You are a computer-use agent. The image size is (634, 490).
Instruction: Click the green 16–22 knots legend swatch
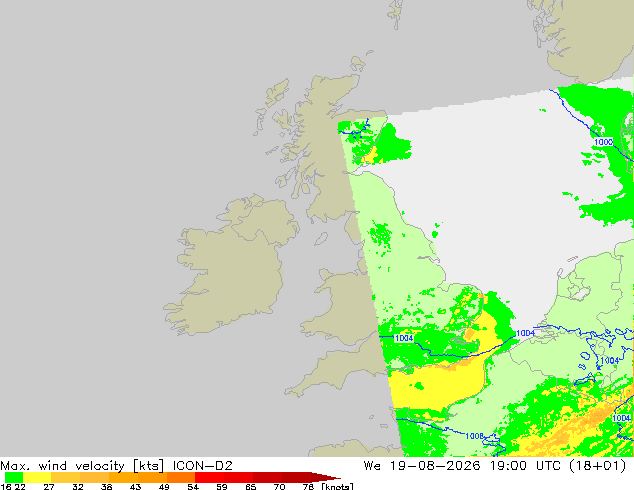(14, 477)
